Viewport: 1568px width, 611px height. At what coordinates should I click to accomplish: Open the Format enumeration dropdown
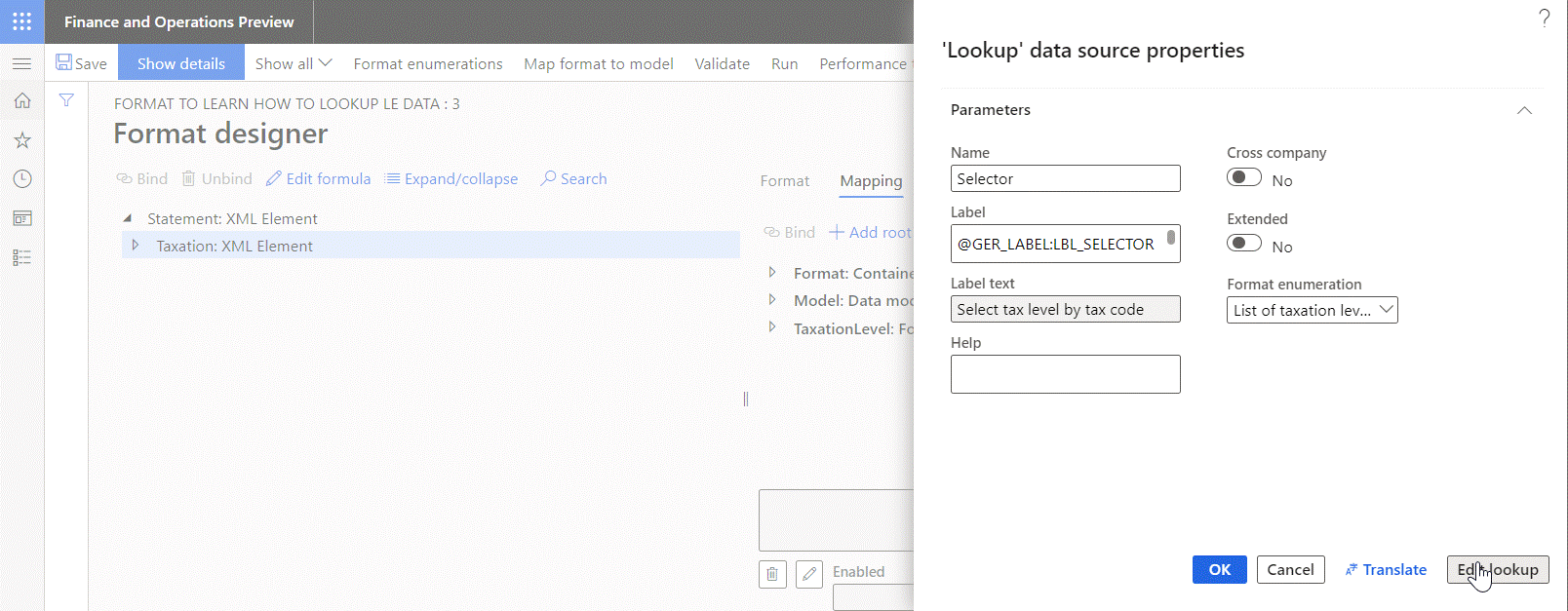coord(1313,310)
